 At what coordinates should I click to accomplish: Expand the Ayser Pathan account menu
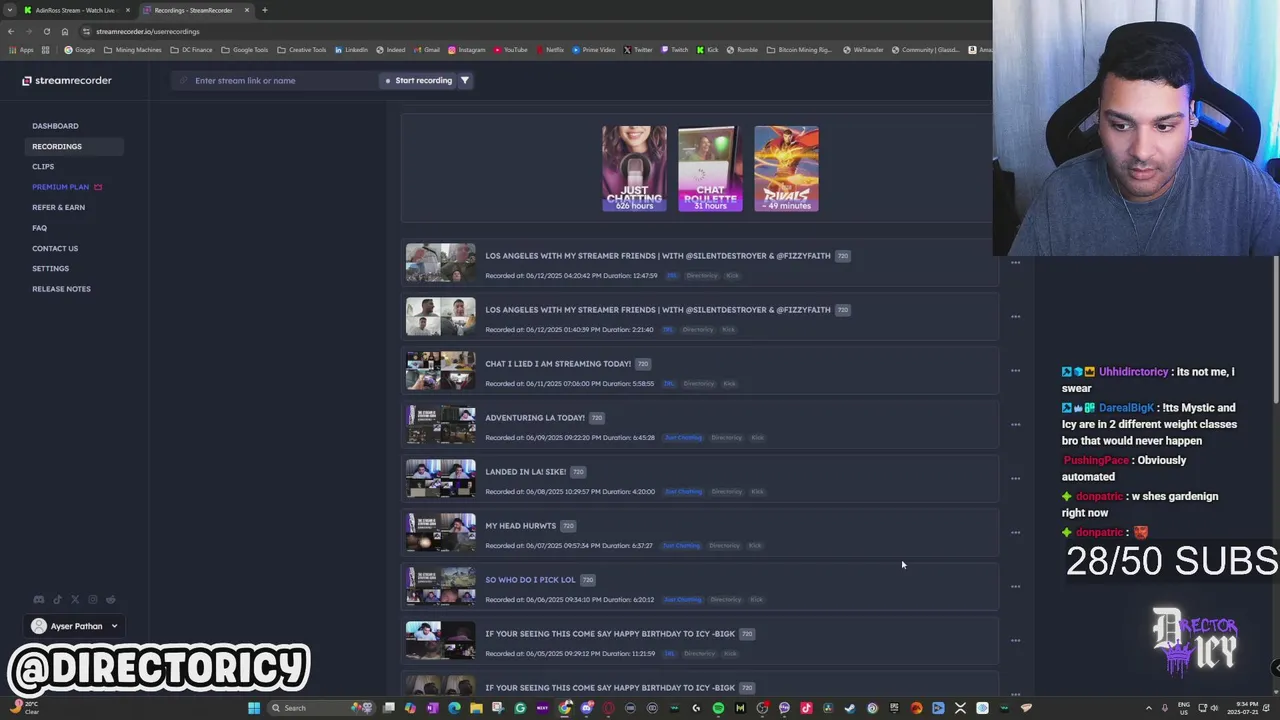point(75,626)
